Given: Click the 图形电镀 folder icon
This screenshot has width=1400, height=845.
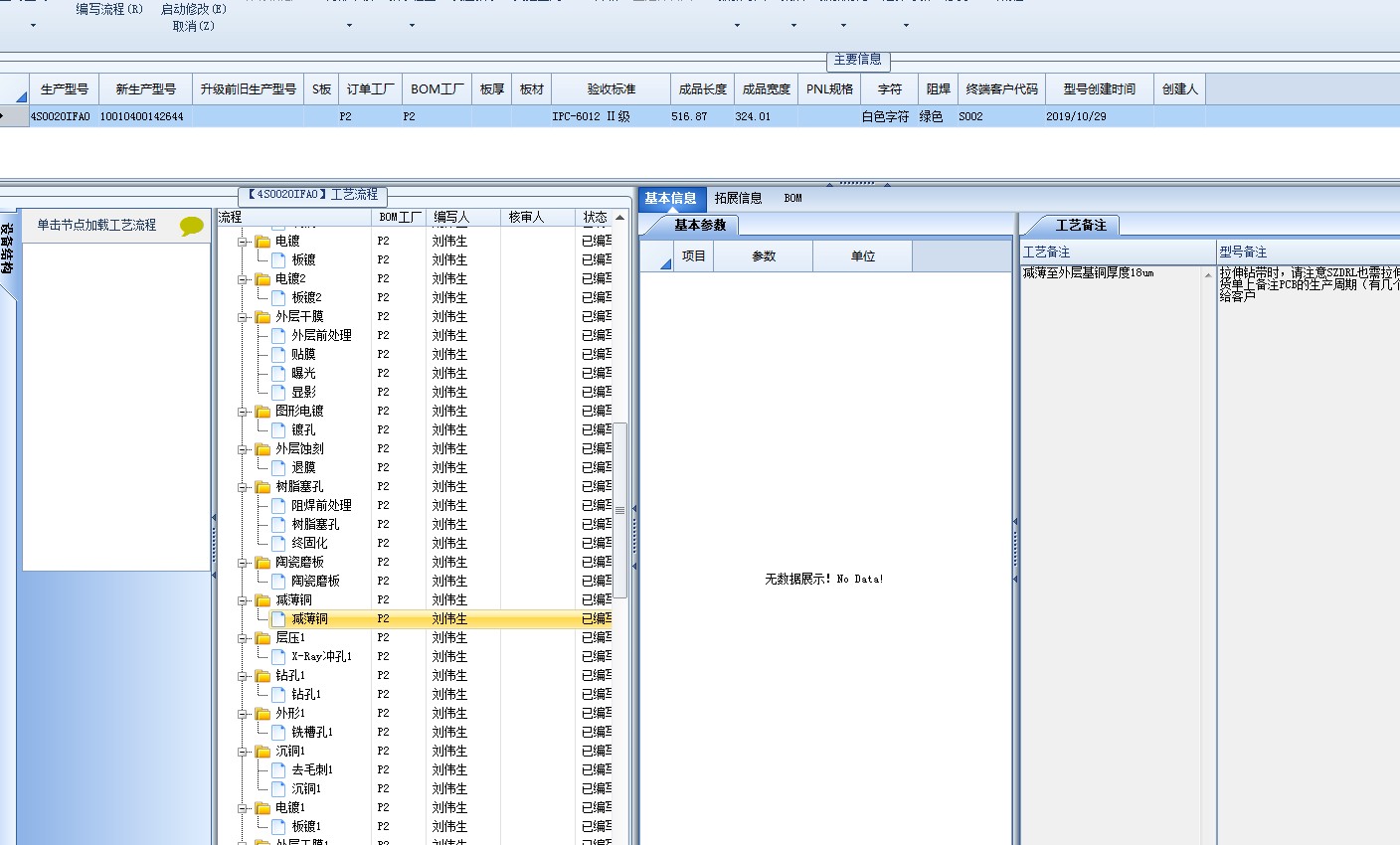Looking at the screenshot, I should 263,412.
